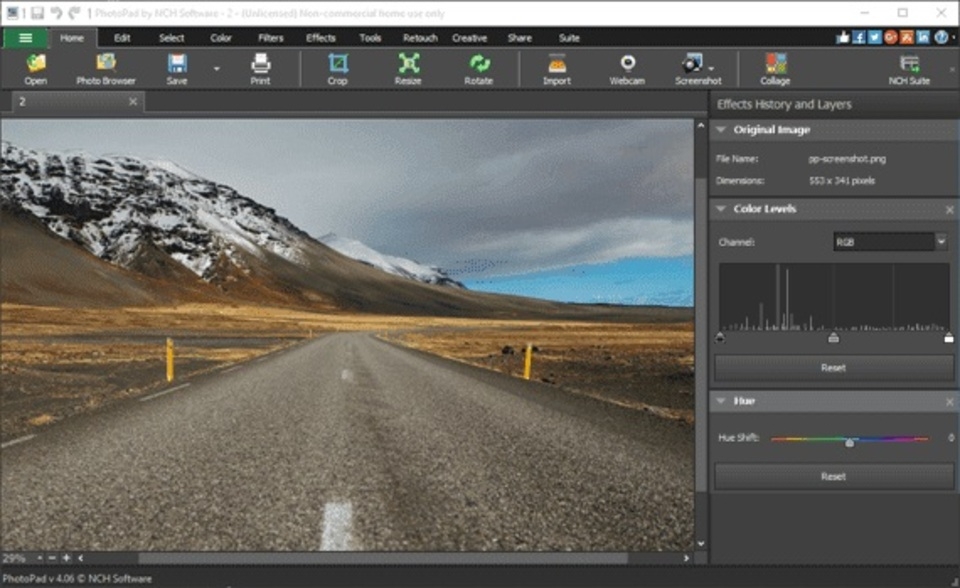Create a Collage
The image size is (960, 588).
pos(774,68)
